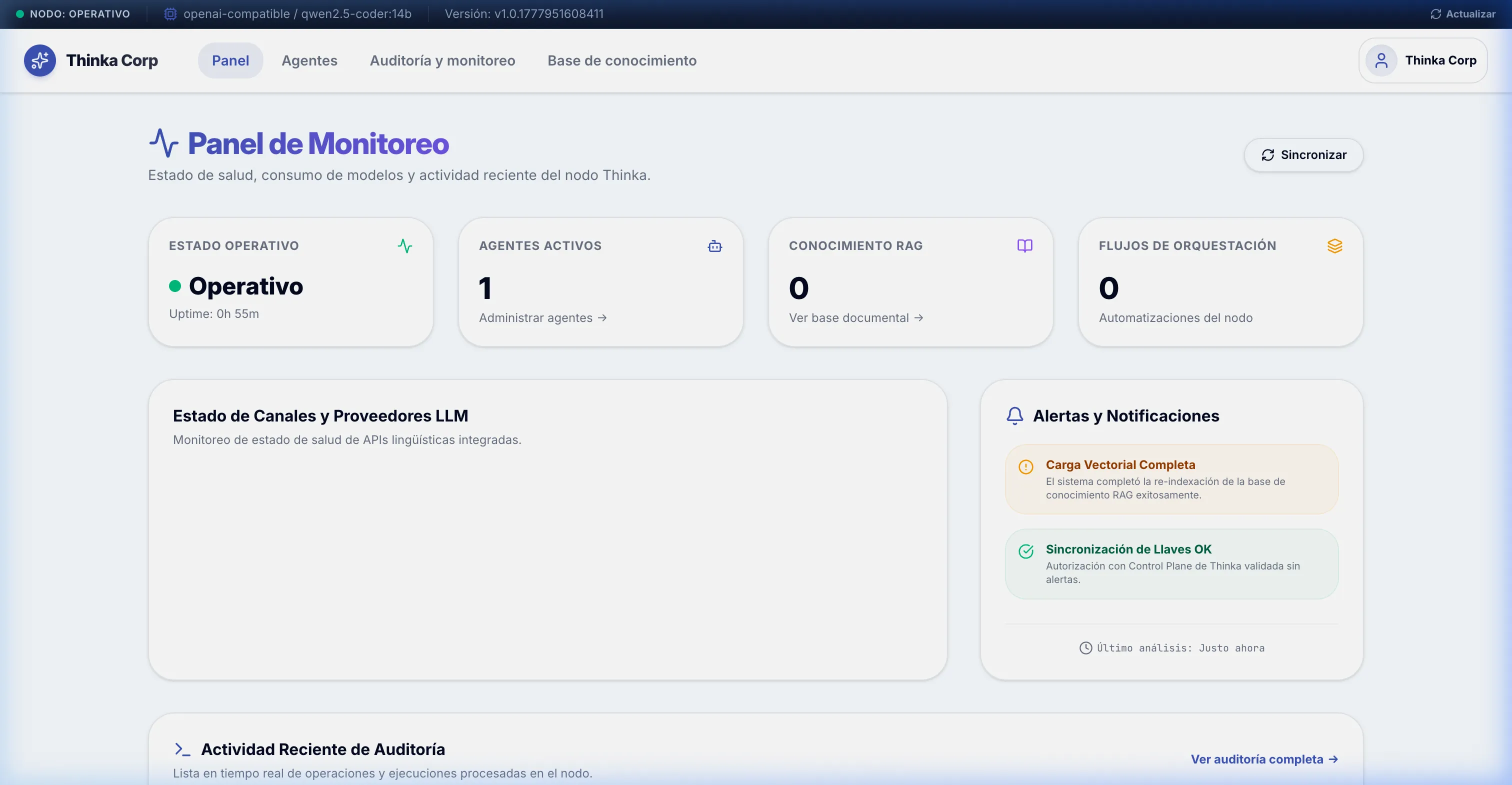The width and height of the screenshot is (1512, 785).
Task: Click the robot icon in Agentes Activos card
Action: coord(715,246)
